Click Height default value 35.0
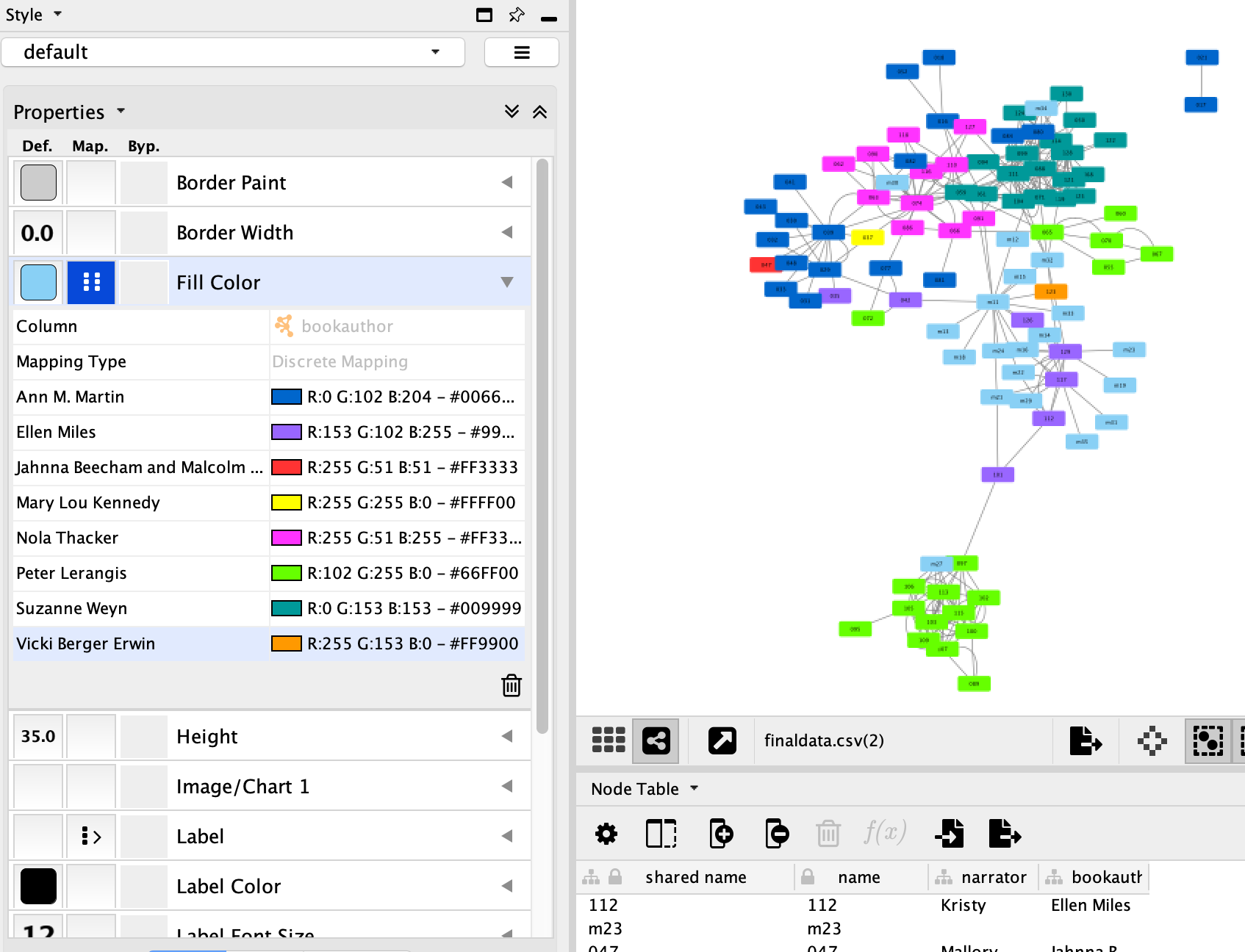1245x952 pixels. tap(37, 736)
